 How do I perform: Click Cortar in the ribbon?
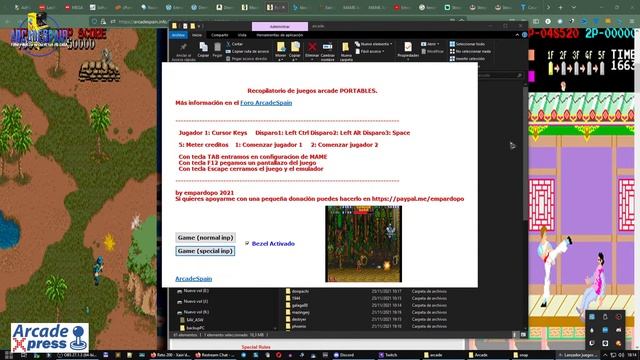(235, 44)
